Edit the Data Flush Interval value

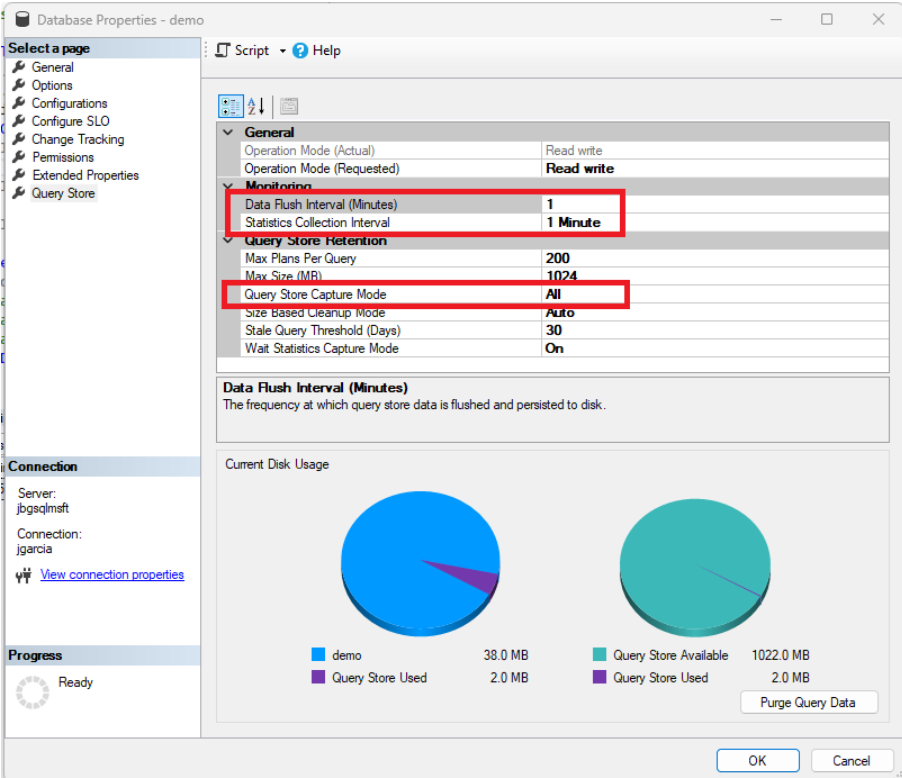[715, 204]
